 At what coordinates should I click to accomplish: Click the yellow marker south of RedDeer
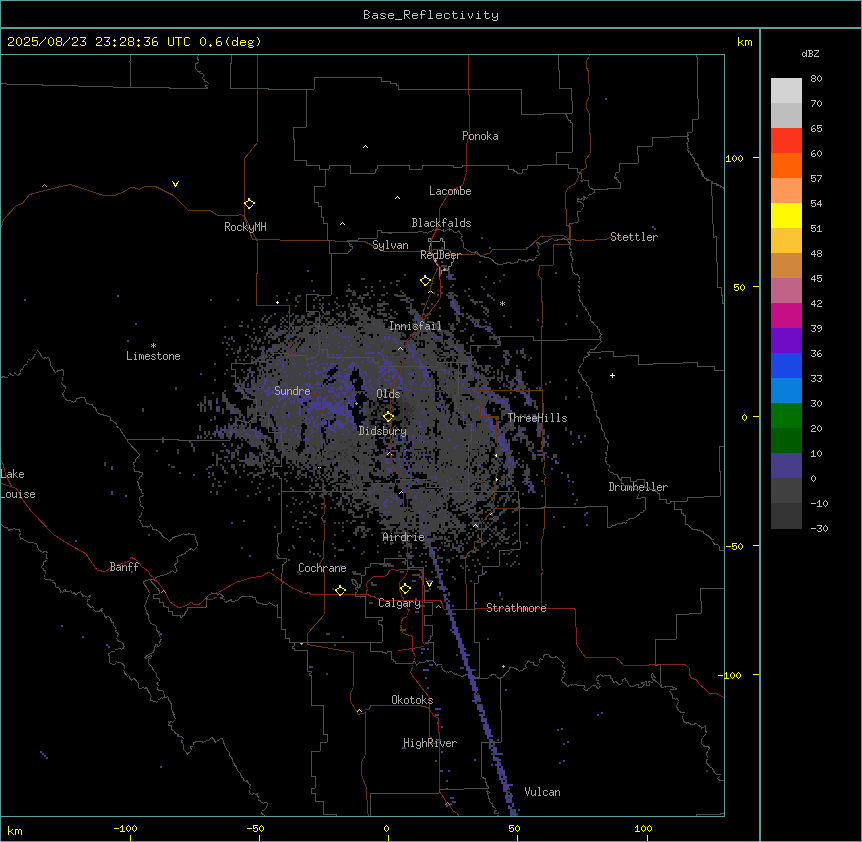click(x=425, y=281)
